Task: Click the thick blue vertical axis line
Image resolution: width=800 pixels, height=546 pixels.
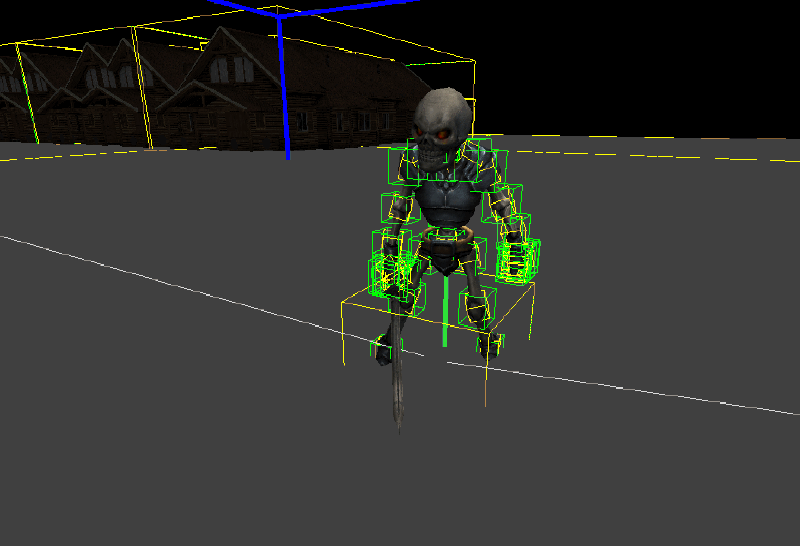Action: point(284,88)
